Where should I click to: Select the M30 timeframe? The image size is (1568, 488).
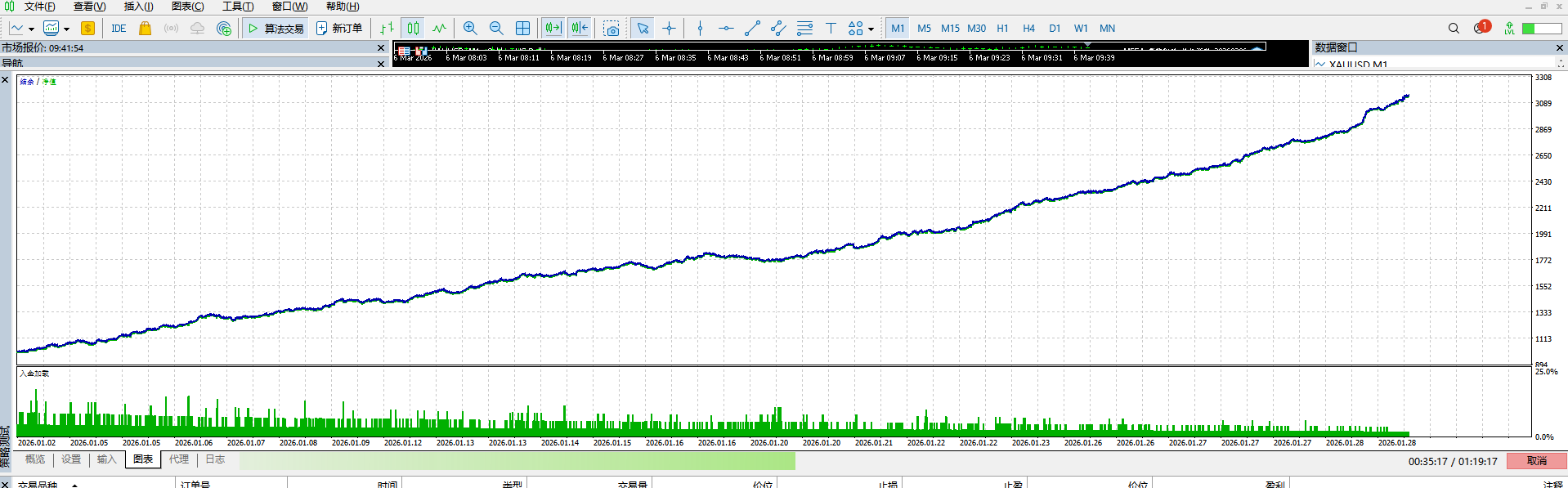(x=976, y=29)
